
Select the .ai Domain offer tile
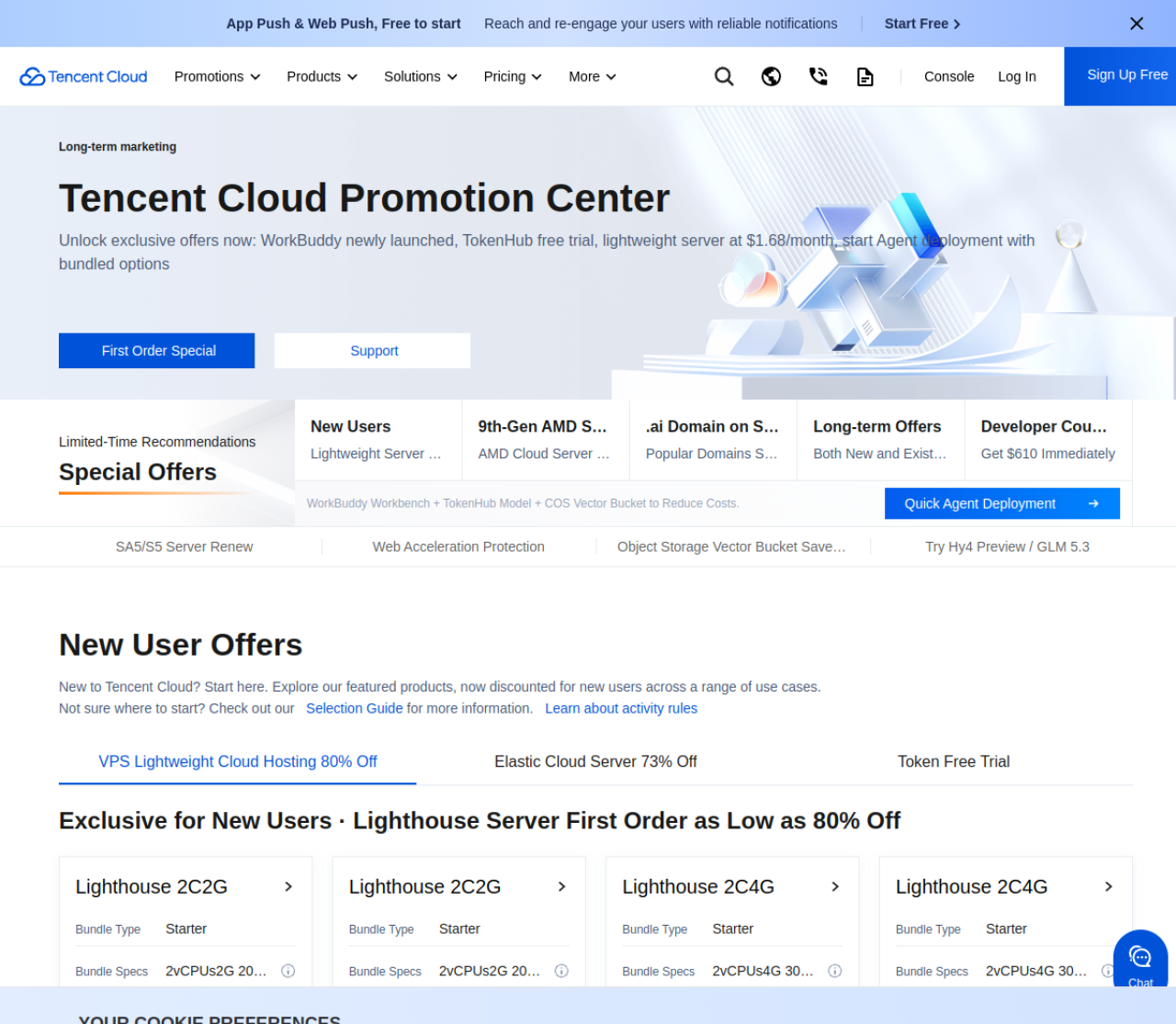pos(714,440)
